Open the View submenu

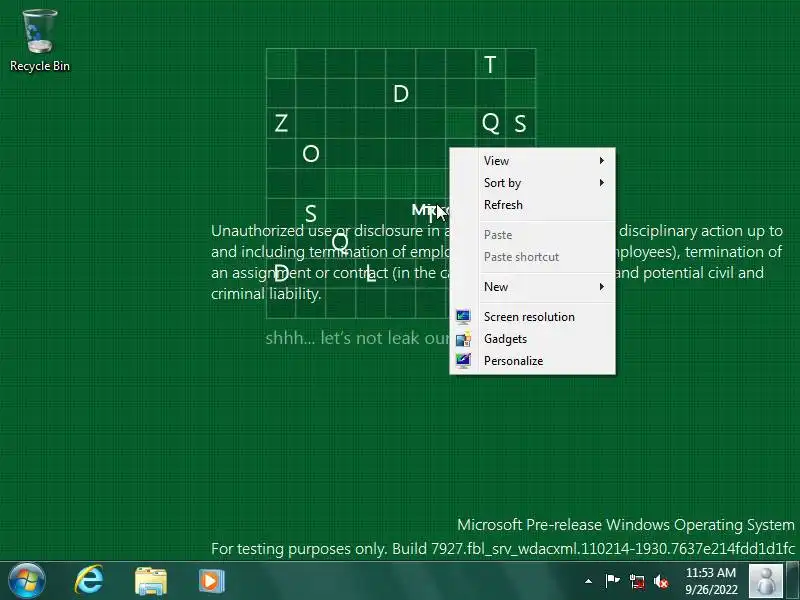[x=533, y=161]
